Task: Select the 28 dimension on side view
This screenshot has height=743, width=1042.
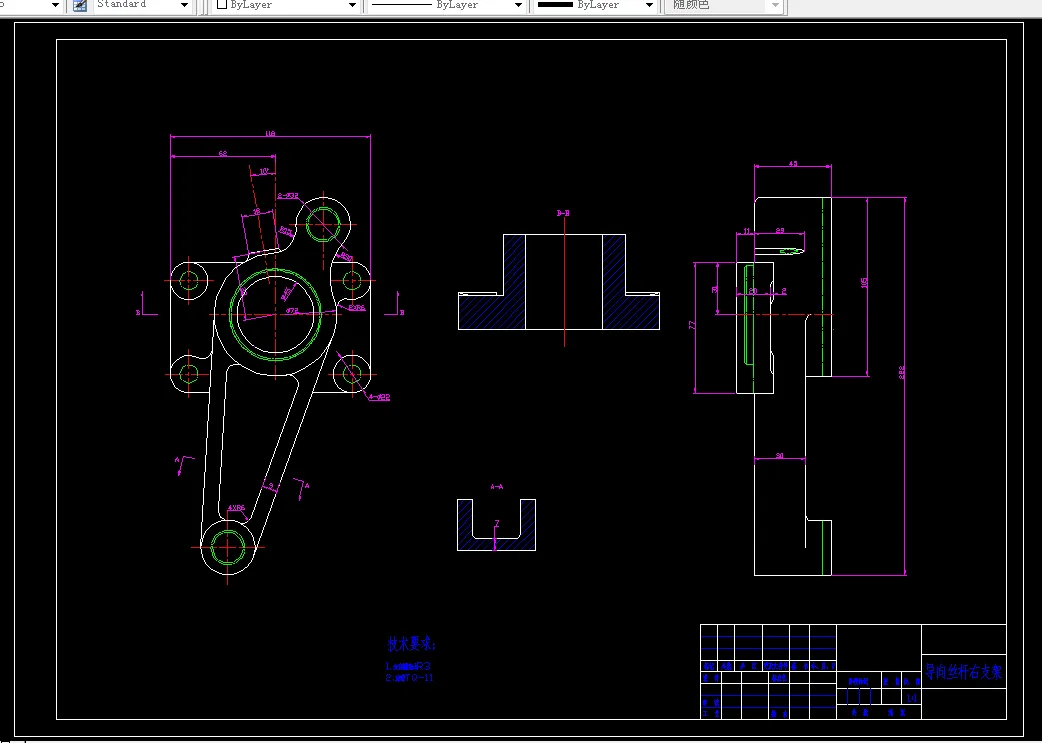Action: [780, 231]
